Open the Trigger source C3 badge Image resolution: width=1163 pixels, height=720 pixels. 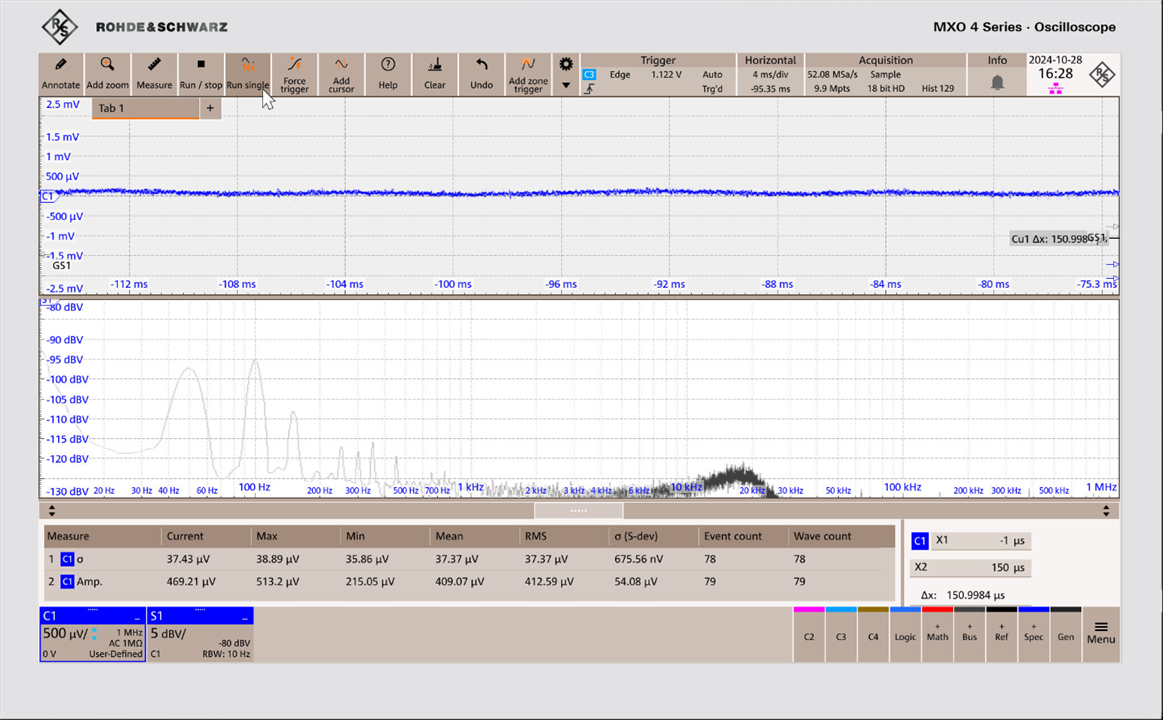589,75
